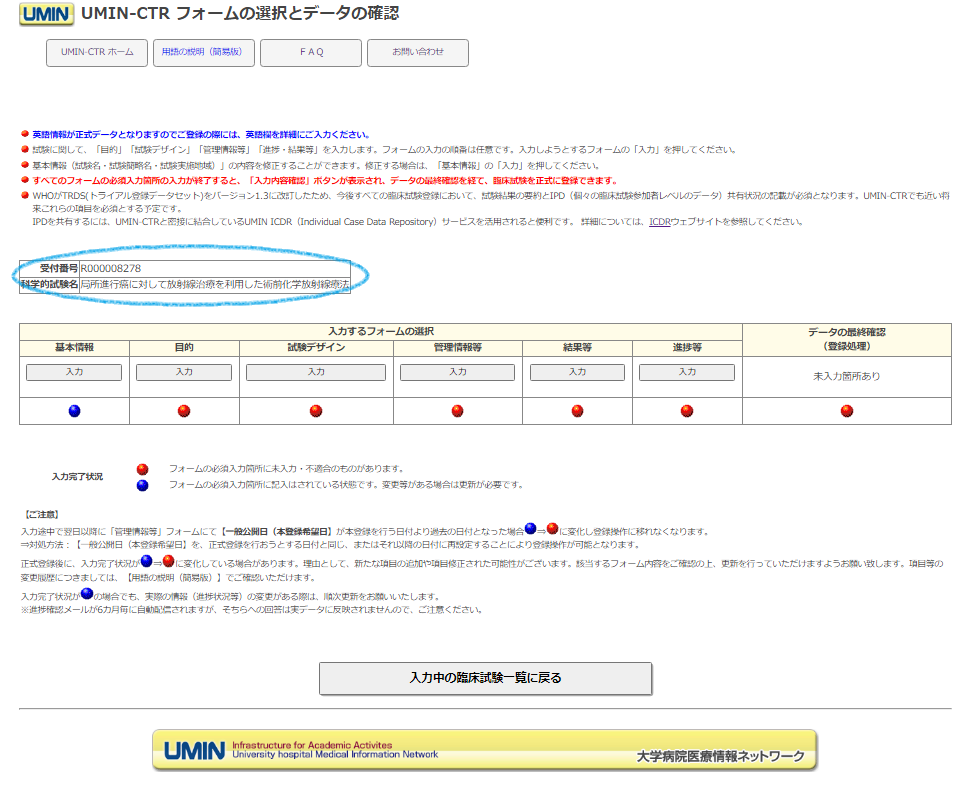
Task: Follow the ICDR website link
Action: click(x=659, y=222)
